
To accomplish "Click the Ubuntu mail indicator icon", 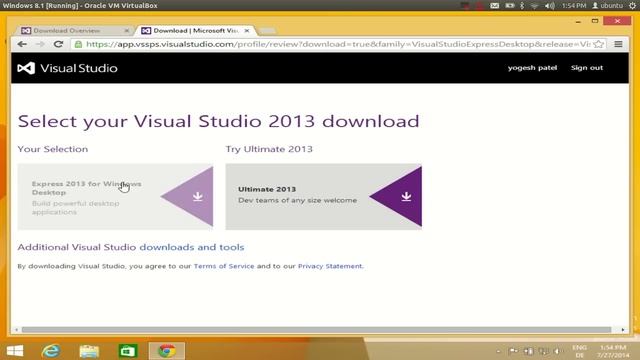I will pos(494,5).
